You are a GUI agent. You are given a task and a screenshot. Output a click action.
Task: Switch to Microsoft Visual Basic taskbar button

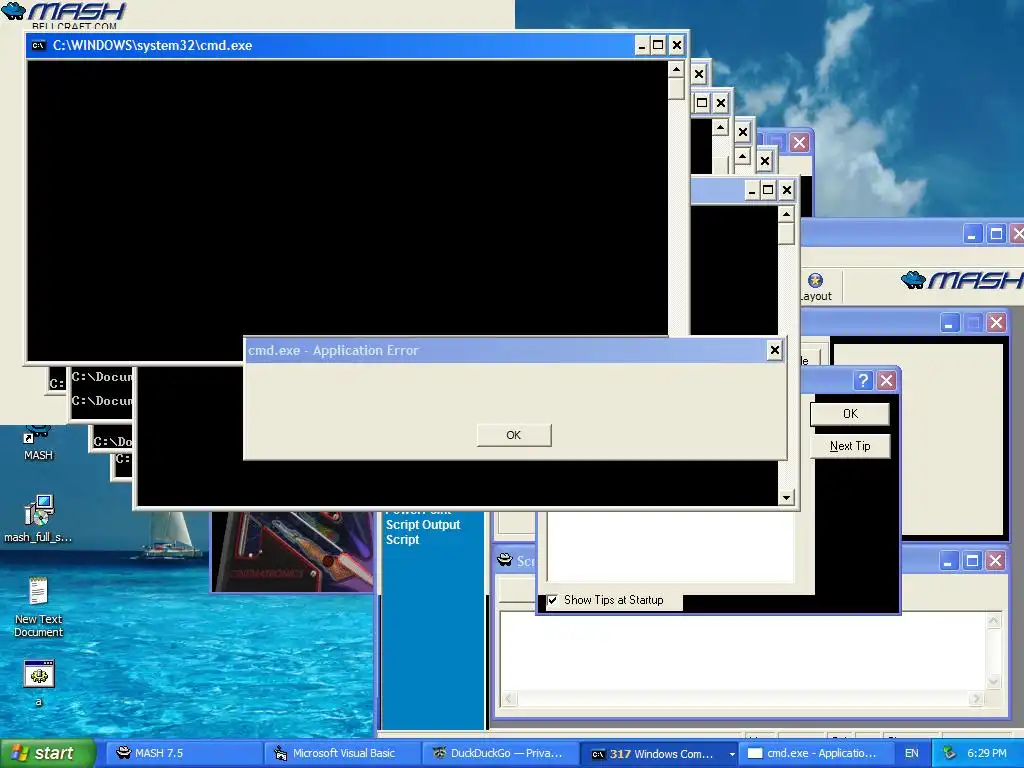tap(342, 753)
